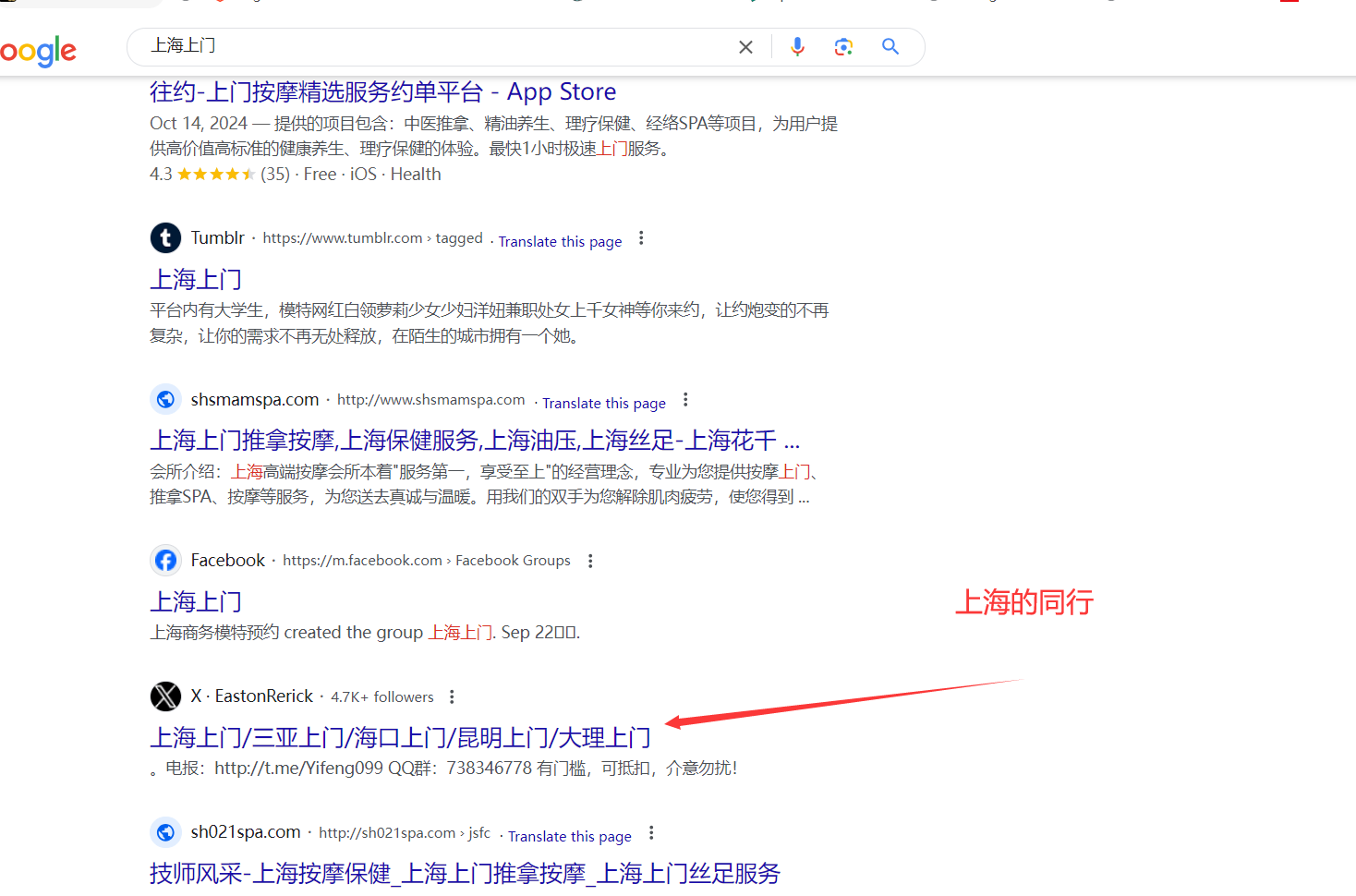Open three-dot menu on the Facebook result
Viewport: 1356px width, 896px height.
click(590, 560)
